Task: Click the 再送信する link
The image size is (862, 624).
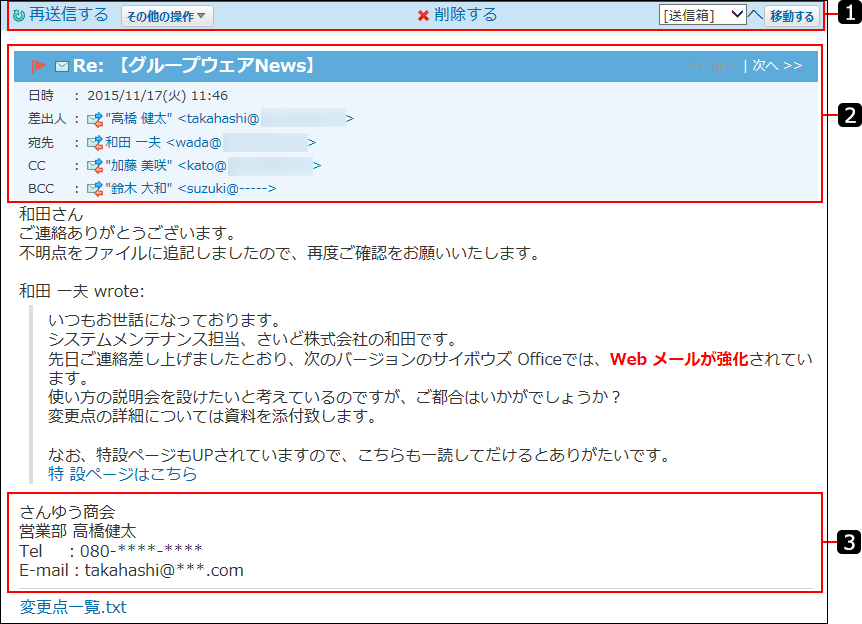Action: pyautogui.click(x=69, y=14)
